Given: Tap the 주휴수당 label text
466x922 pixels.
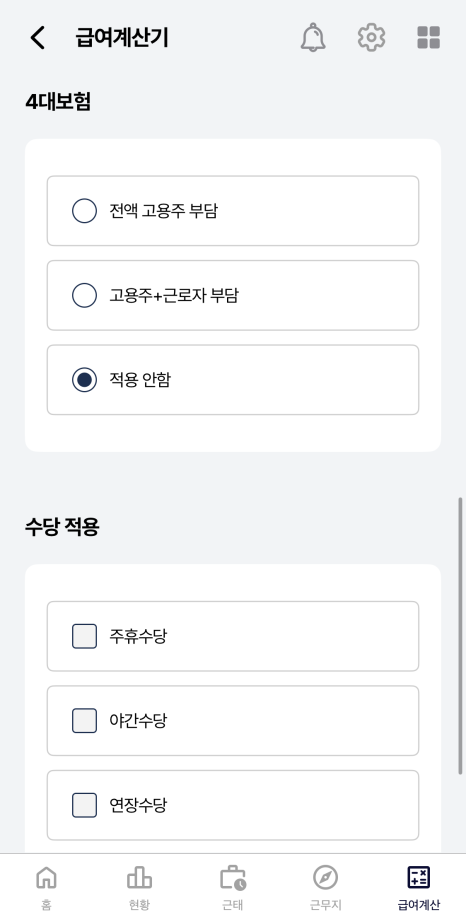Looking at the screenshot, I should coord(138,636).
